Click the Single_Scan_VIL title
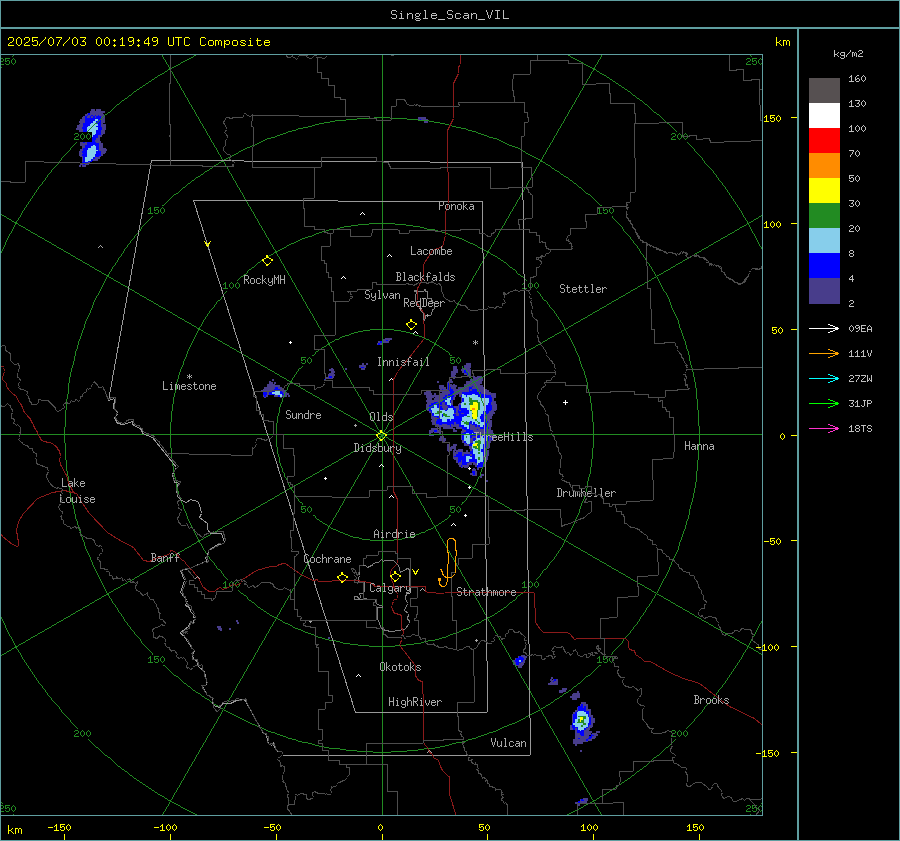This screenshot has height=841, width=900. pyautogui.click(x=449, y=15)
